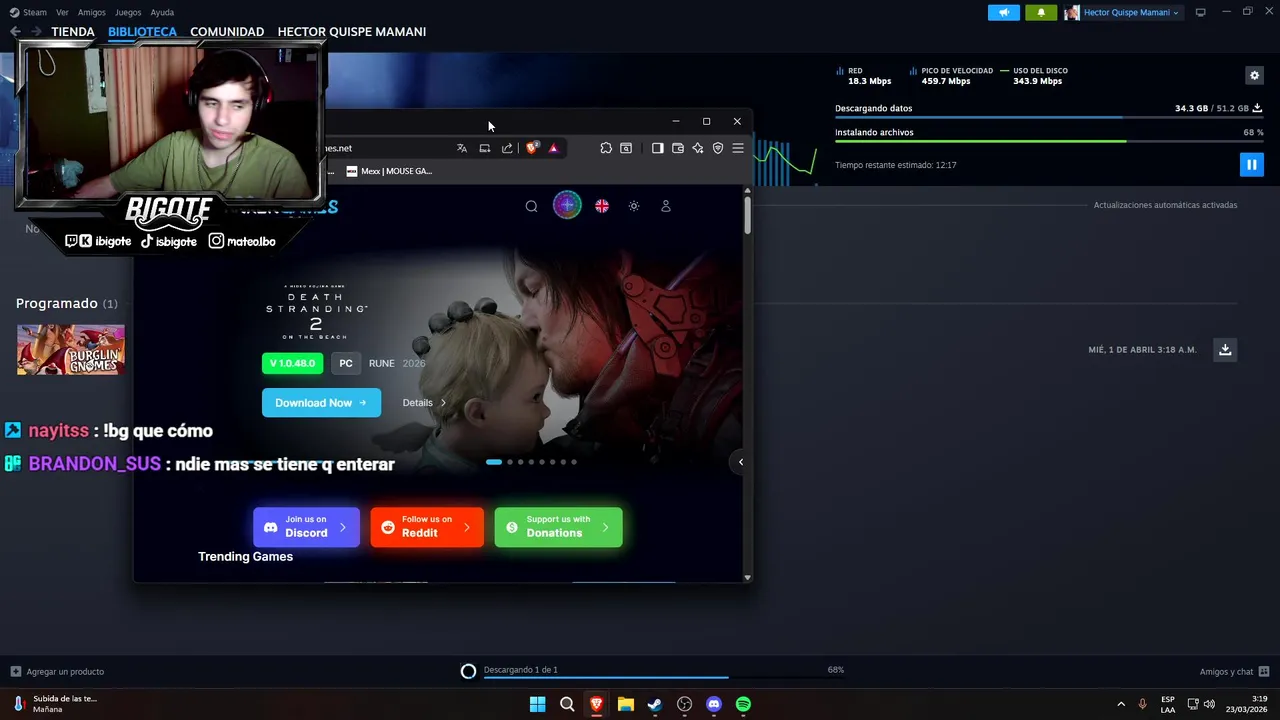Click the website search magnifier icon
The height and width of the screenshot is (720, 1280).
click(531, 206)
